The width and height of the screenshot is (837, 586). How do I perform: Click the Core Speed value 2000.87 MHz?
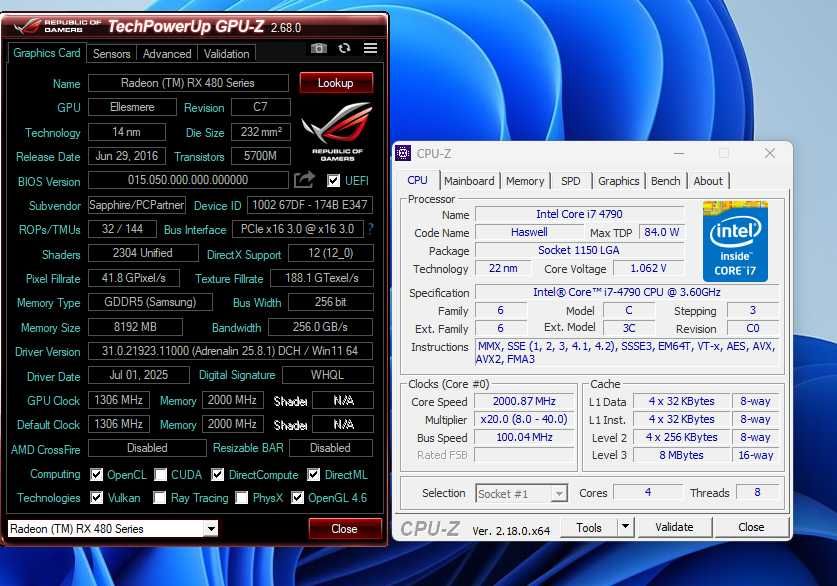(x=524, y=401)
